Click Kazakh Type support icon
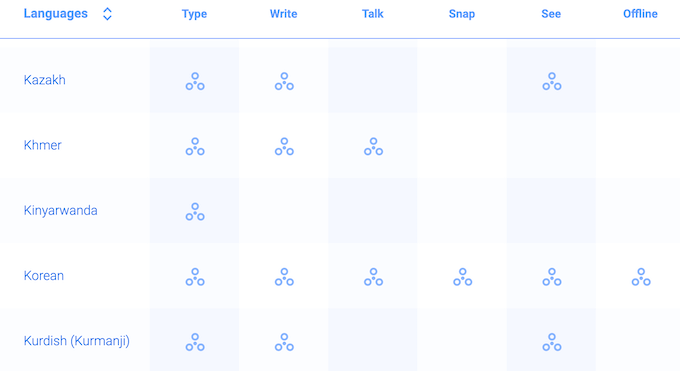The height and width of the screenshot is (371, 680). coord(195,81)
